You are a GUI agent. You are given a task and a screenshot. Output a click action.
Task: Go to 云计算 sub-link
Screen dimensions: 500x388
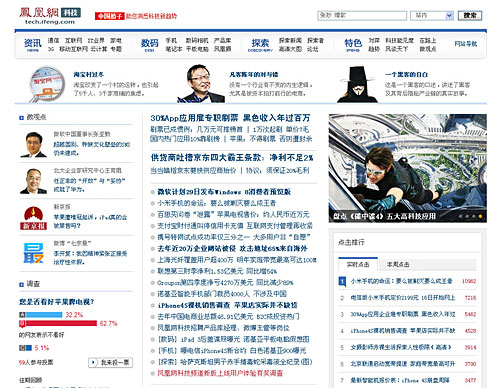[99, 49]
